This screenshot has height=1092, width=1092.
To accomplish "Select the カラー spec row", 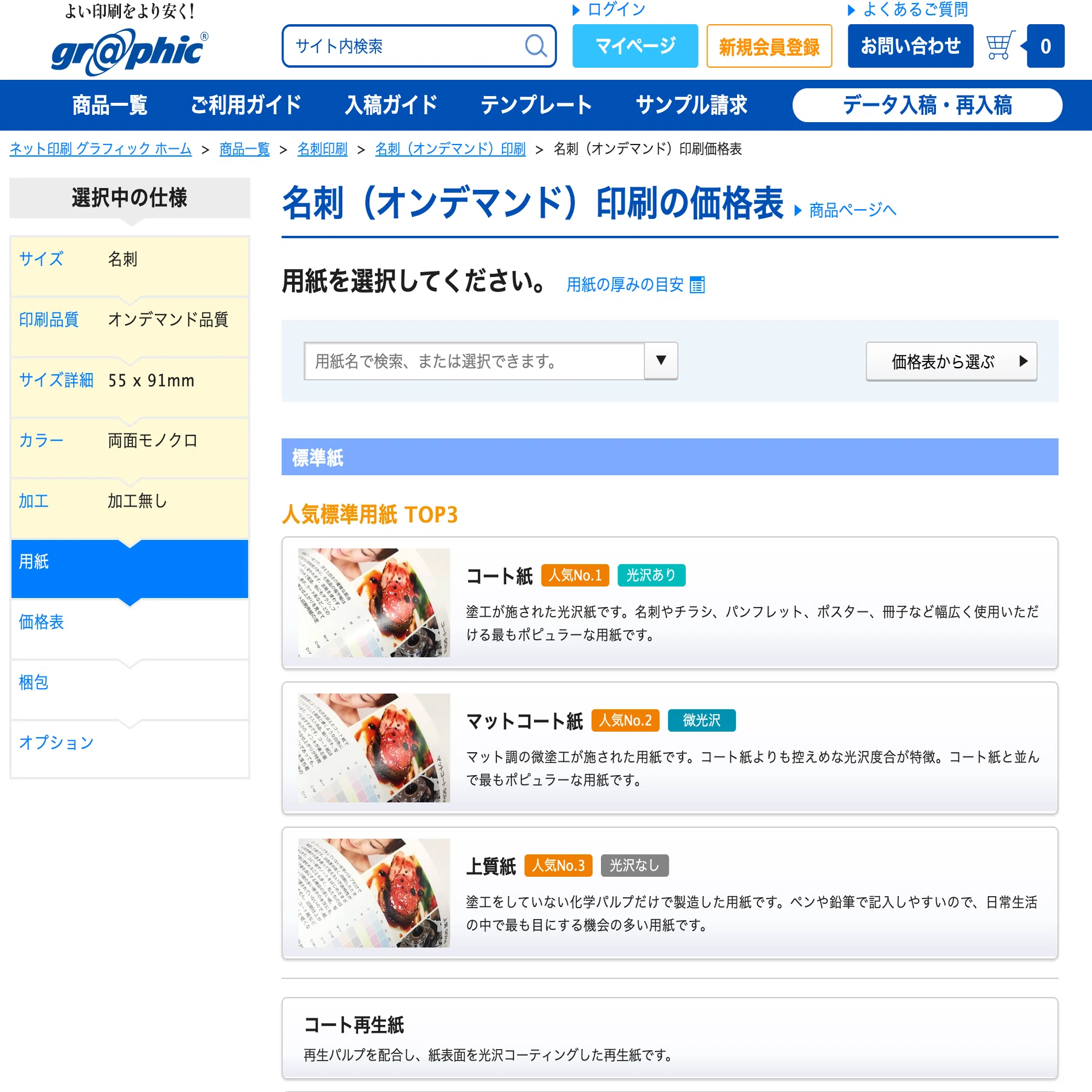I will pos(129,447).
